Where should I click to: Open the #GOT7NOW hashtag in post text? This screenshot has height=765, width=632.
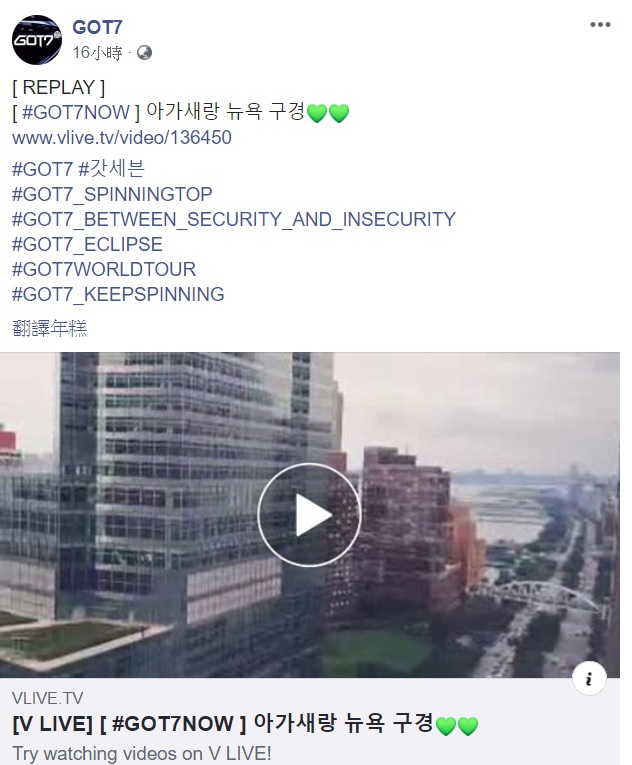[76, 112]
